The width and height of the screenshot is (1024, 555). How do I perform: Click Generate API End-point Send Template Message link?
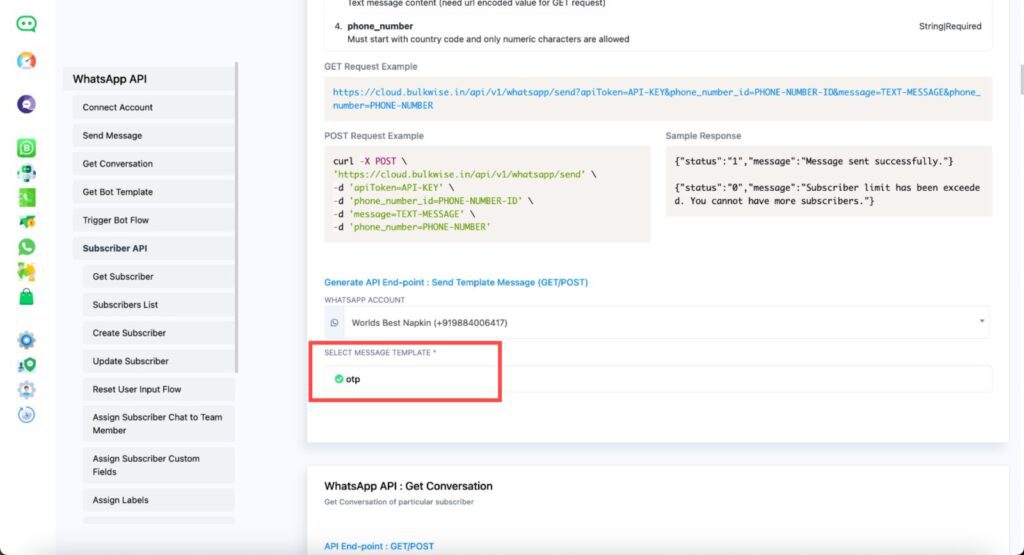[456, 282]
